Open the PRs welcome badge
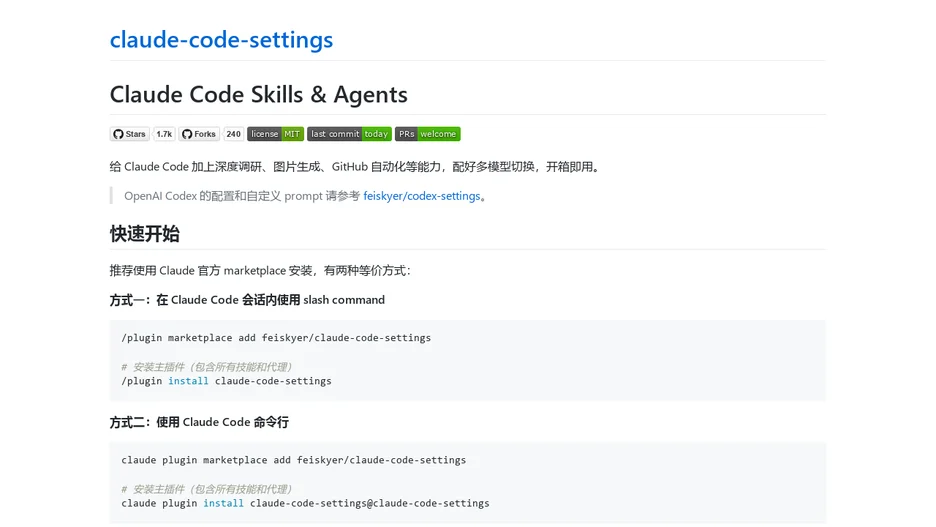 427,134
